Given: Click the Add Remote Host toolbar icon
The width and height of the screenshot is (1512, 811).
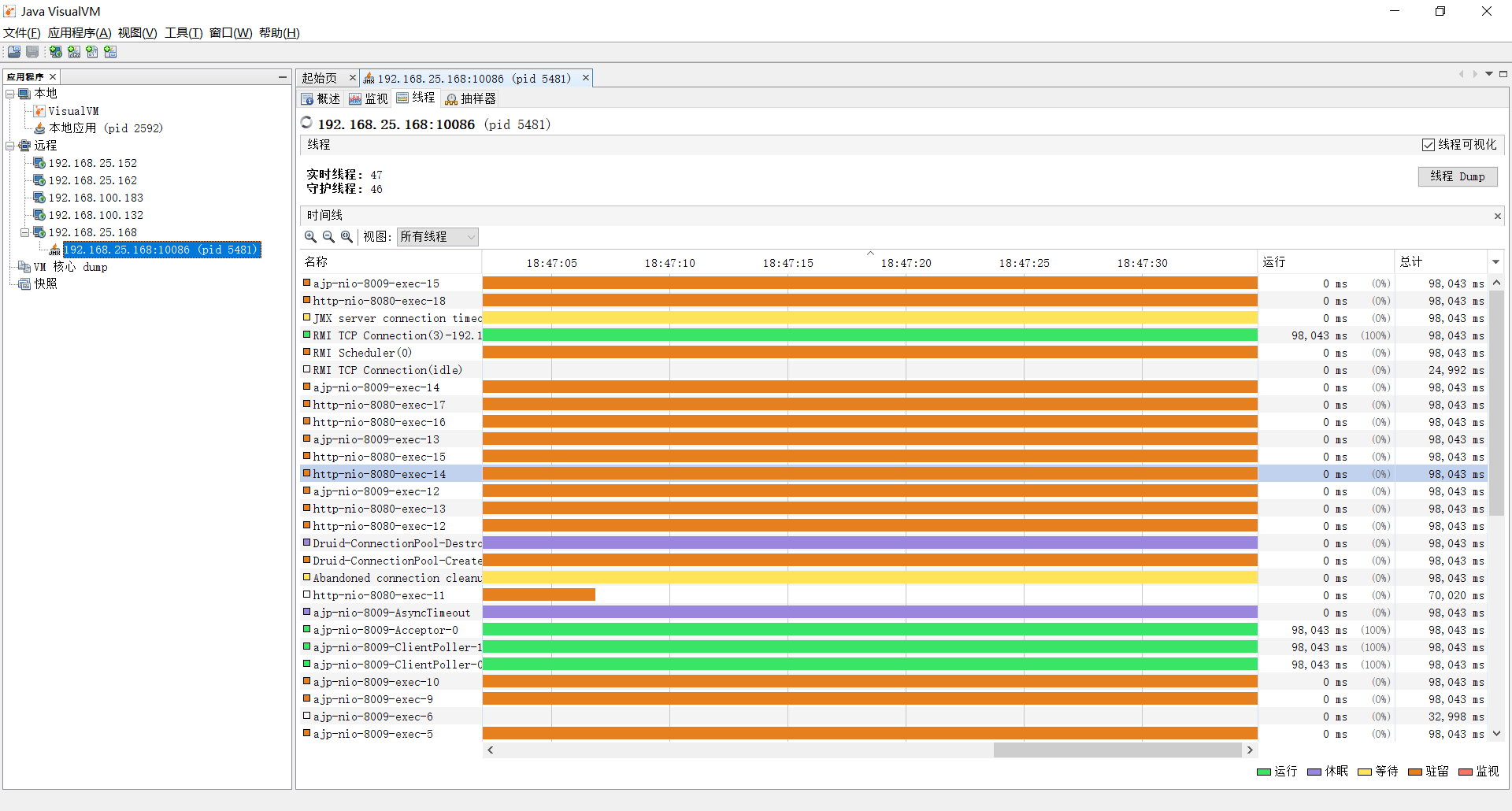Looking at the screenshot, I should (56, 52).
